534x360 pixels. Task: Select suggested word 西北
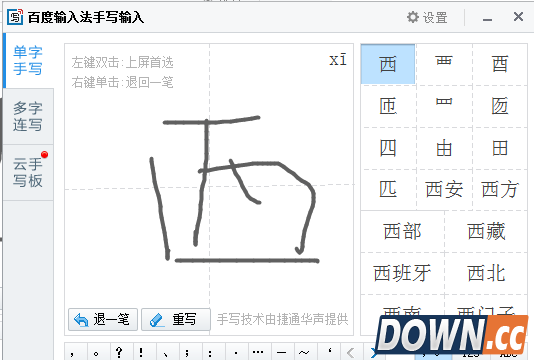point(486,273)
